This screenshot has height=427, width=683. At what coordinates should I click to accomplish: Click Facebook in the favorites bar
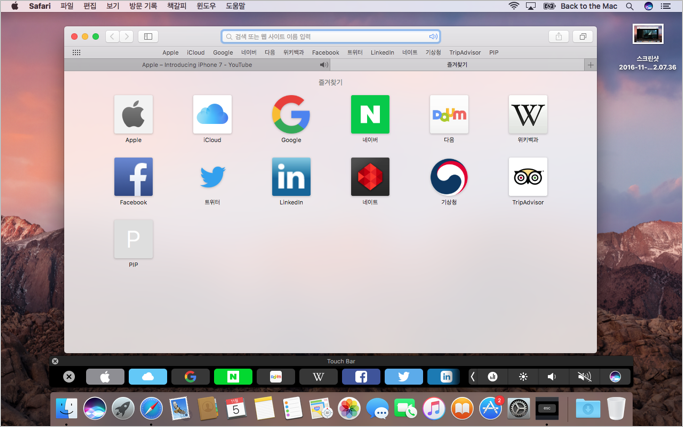click(x=325, y=52)
